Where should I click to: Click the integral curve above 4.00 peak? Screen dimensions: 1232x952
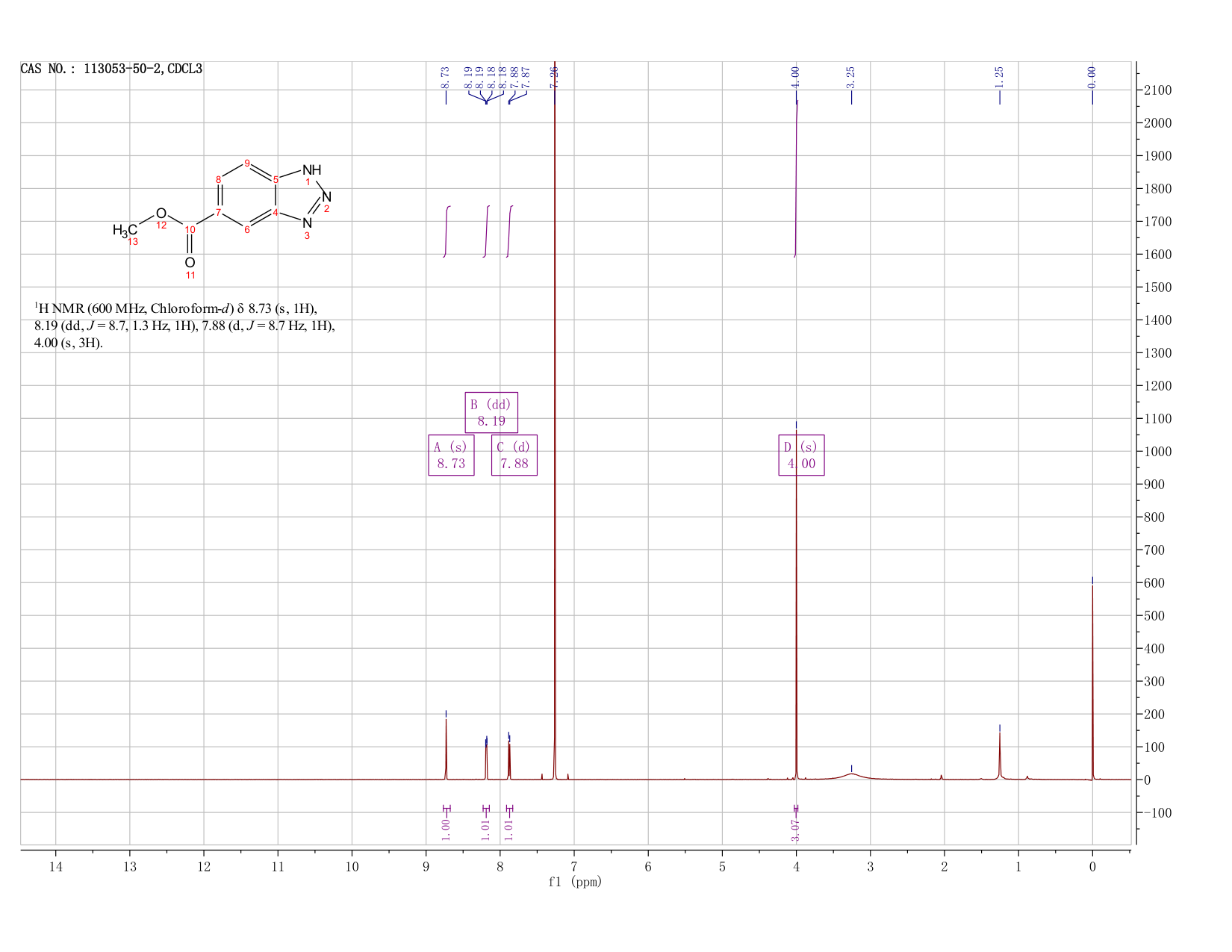click(796, 179)
